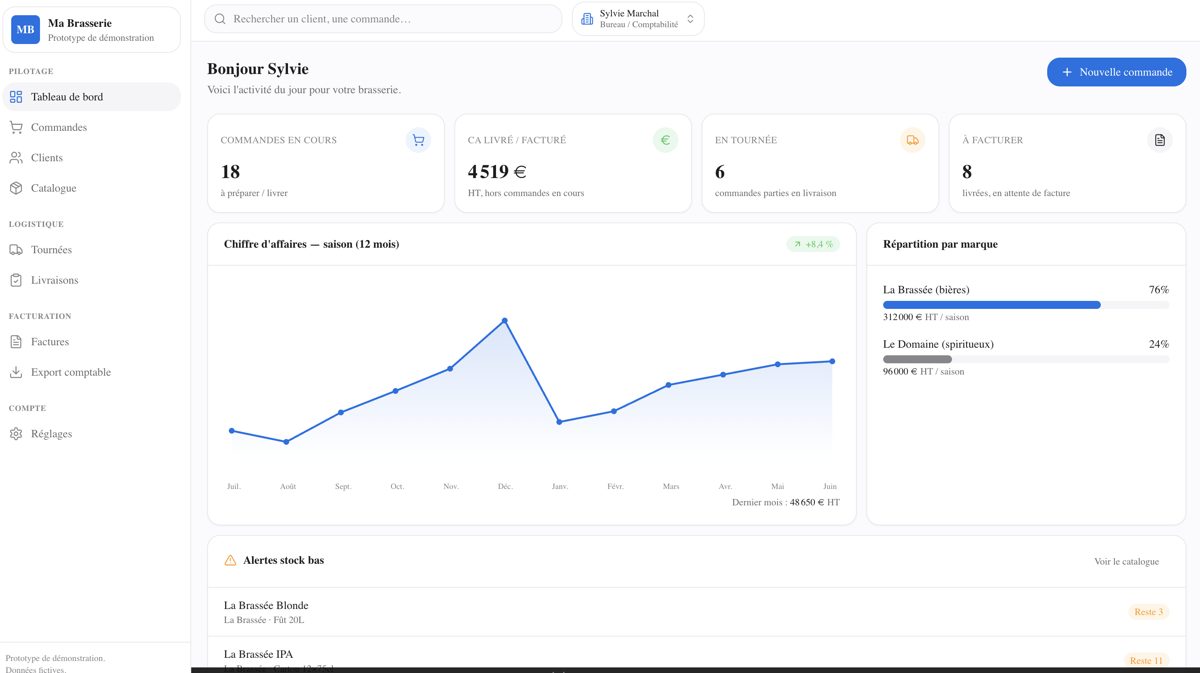Click the MB brasserie logo badge

pos(25,30)
